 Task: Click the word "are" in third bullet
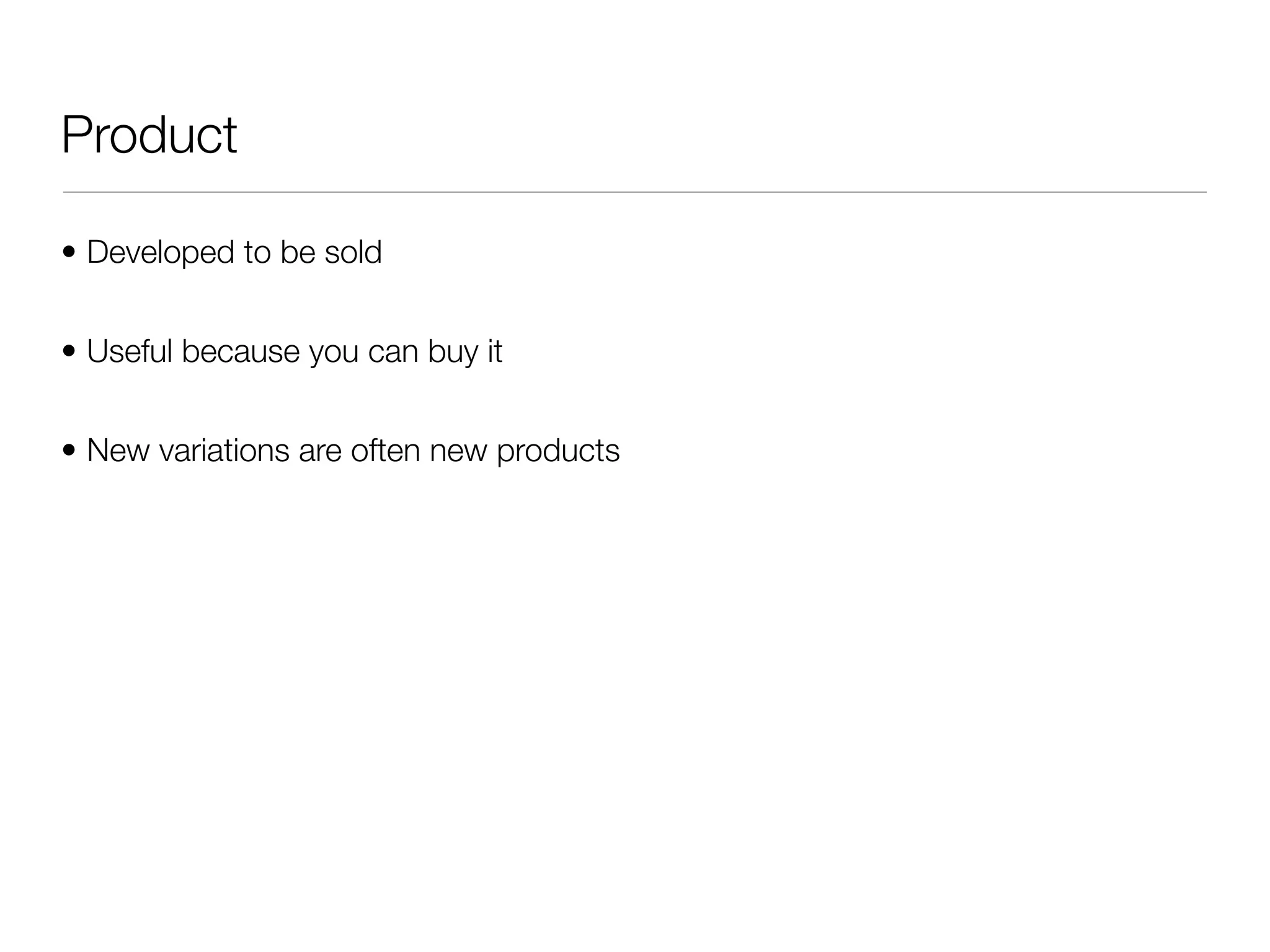click(x=320, y=452)
